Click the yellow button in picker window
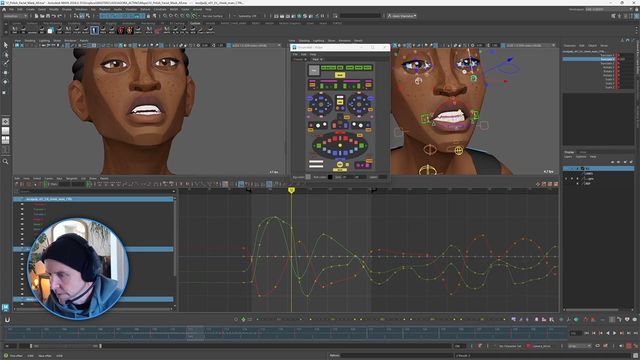 340,75
